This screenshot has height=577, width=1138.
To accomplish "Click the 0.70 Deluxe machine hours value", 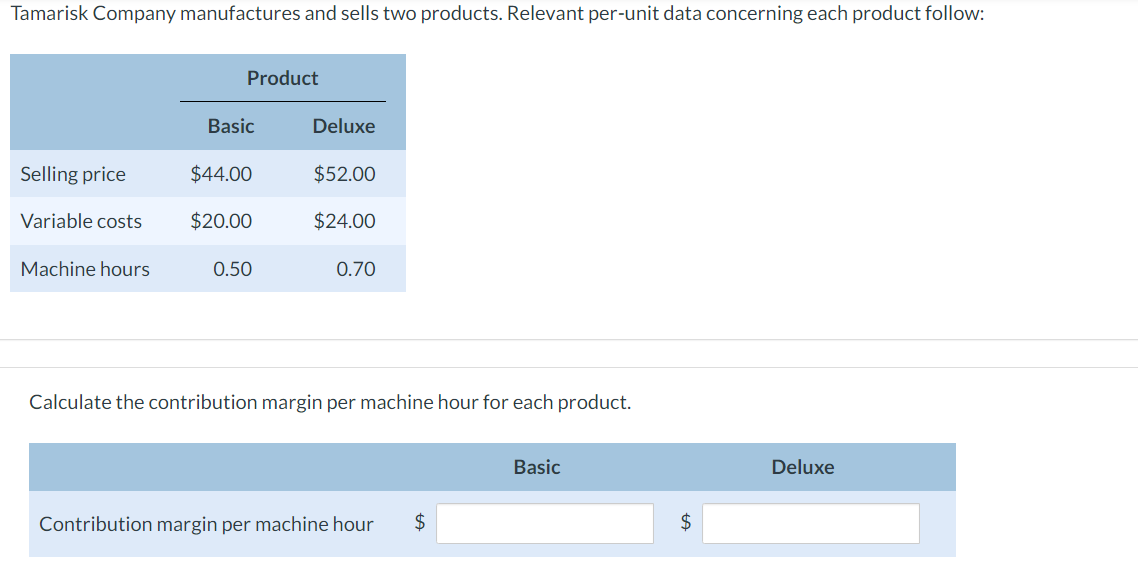I will [x=356, y=269].
